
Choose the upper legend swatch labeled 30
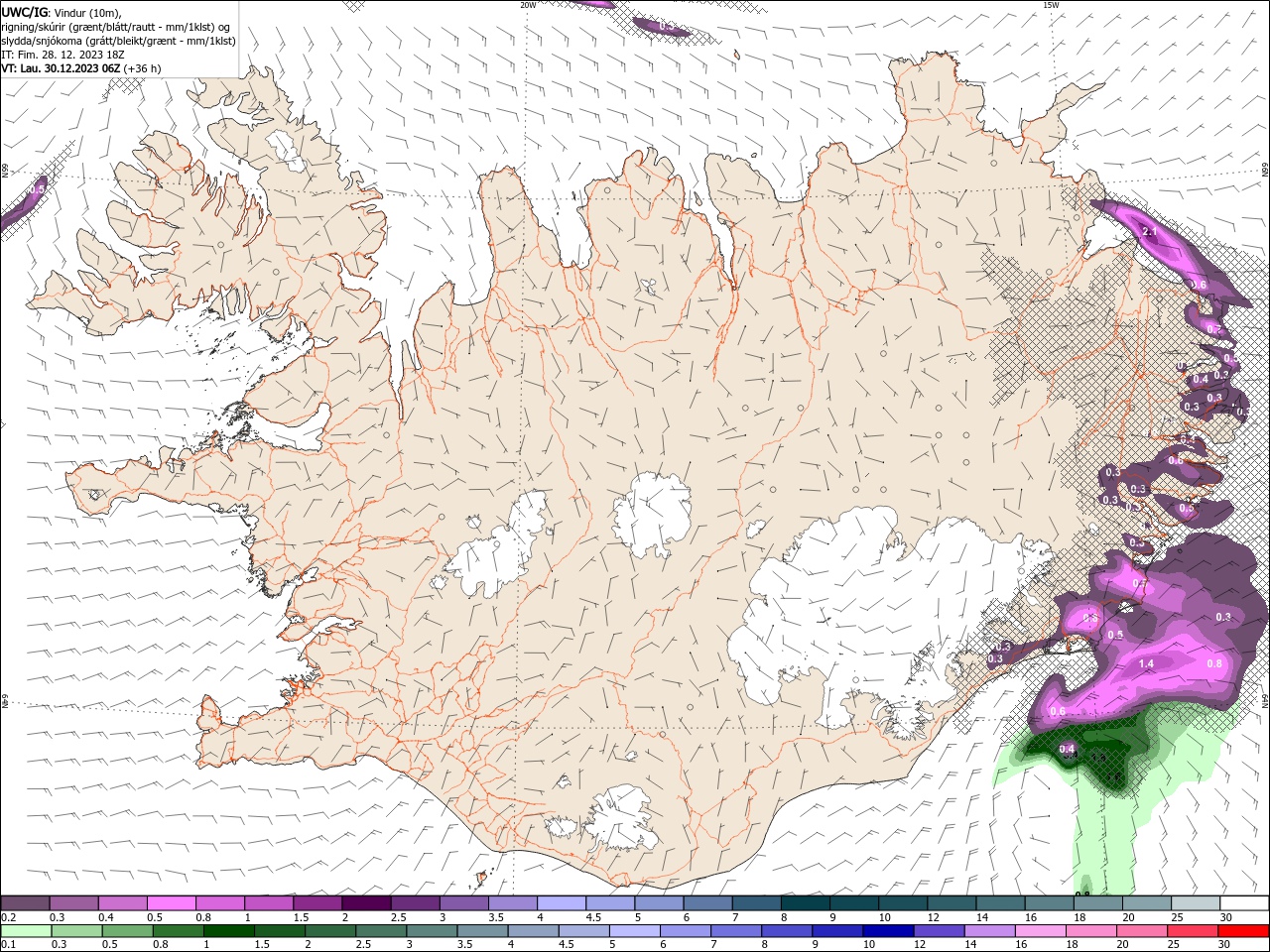[x=1244, y=903]
